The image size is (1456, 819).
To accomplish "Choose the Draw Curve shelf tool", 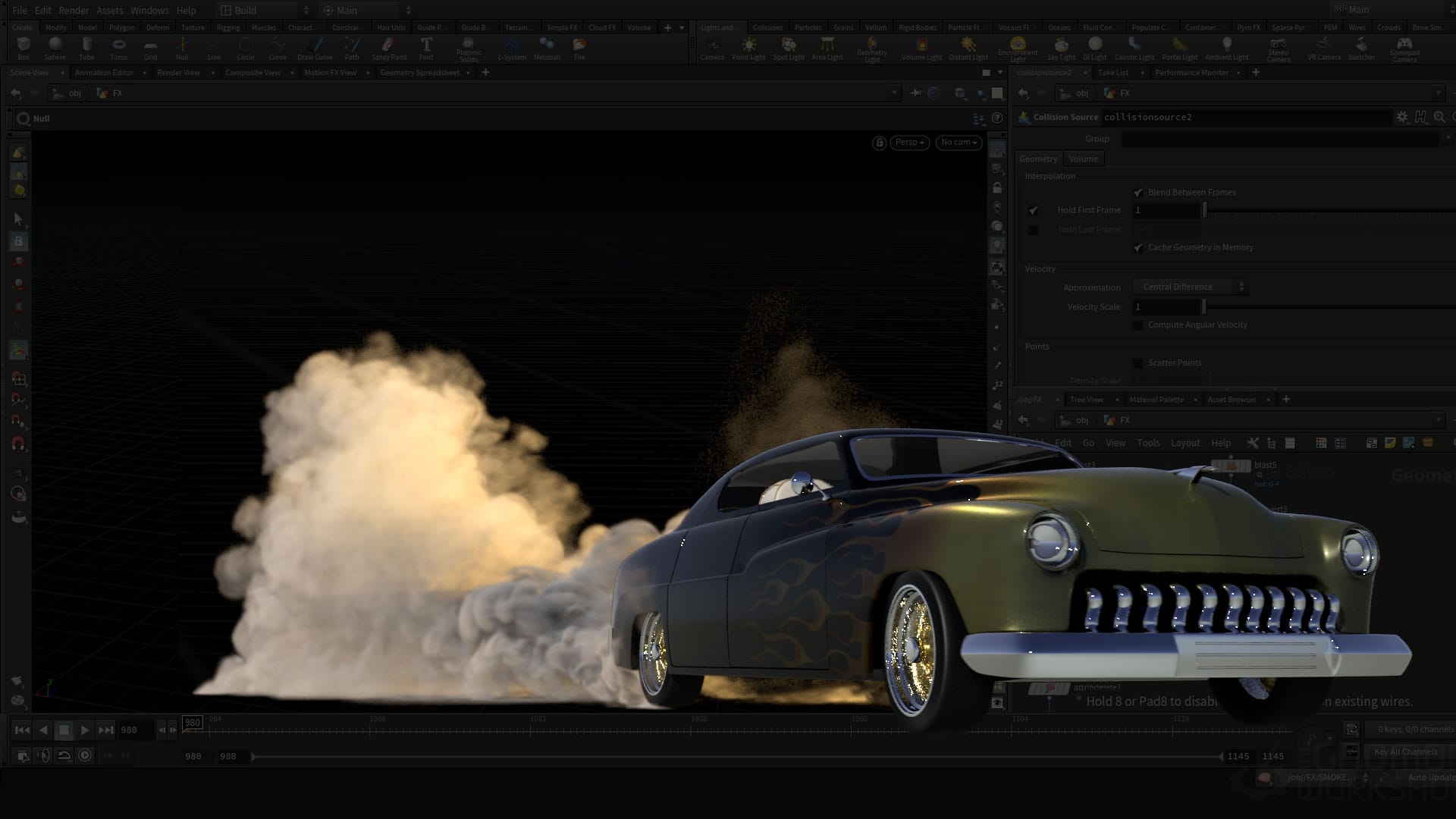I will [314, 49].
